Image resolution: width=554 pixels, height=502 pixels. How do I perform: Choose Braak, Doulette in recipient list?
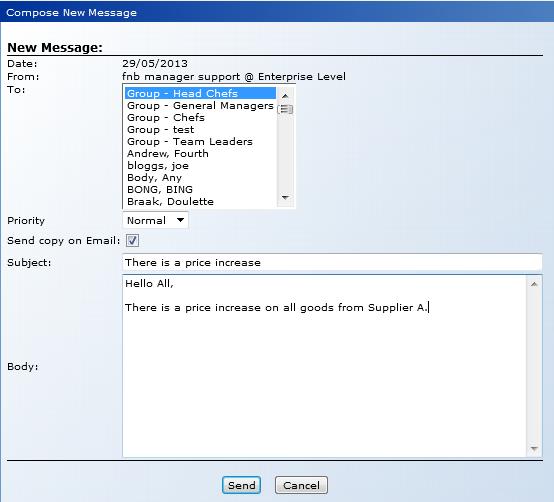tap(200, 202)
